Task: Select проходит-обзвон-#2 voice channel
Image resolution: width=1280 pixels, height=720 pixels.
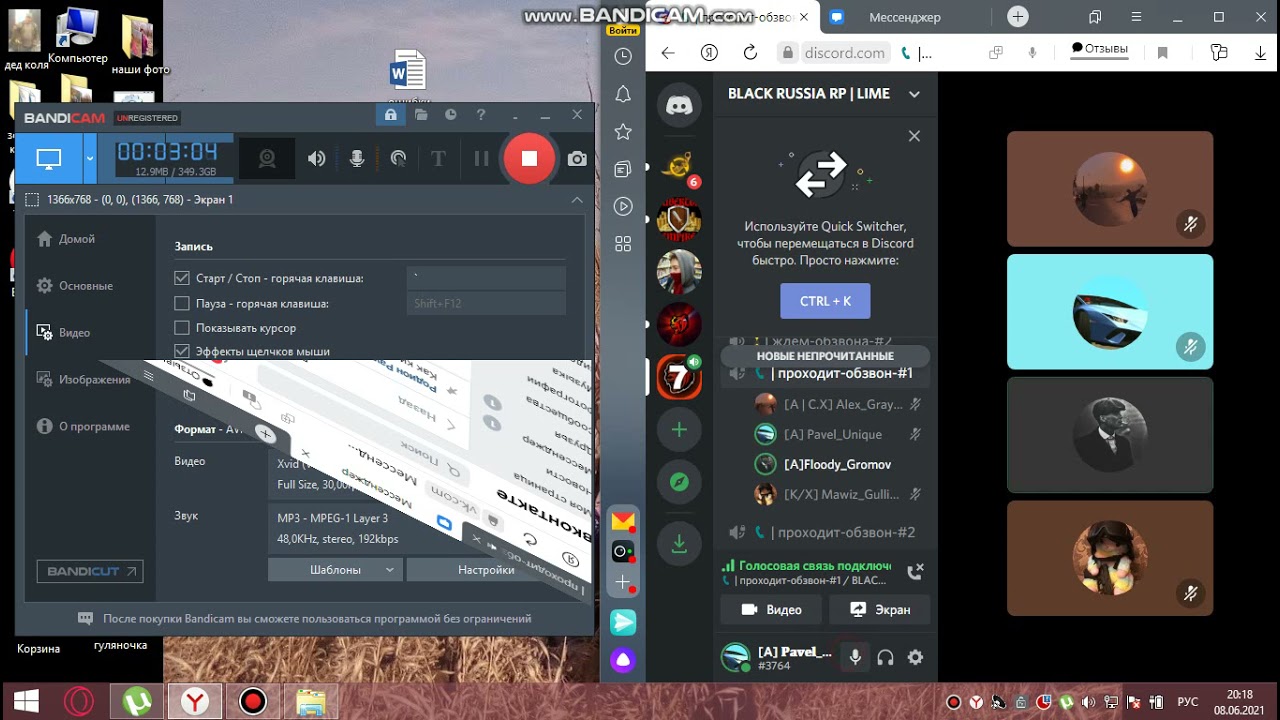Action: [x=825, y=532]
